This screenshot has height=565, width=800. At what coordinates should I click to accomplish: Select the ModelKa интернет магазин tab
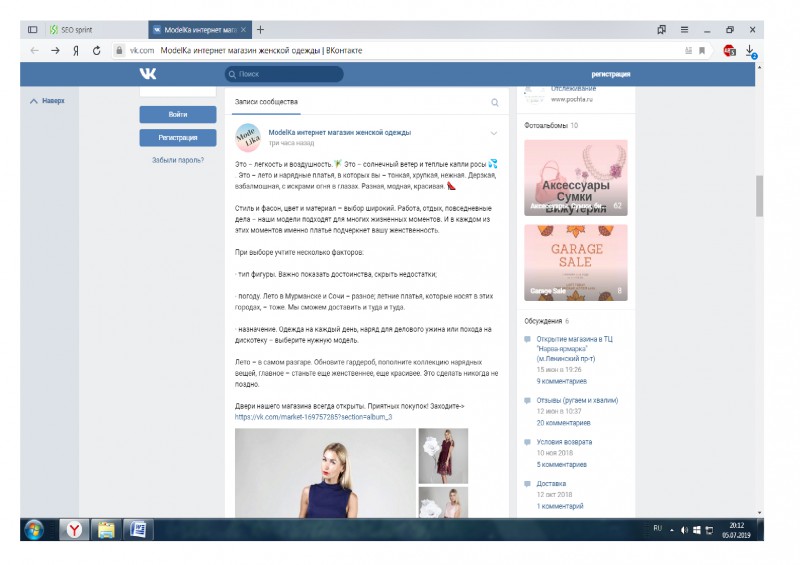point(200,30)
